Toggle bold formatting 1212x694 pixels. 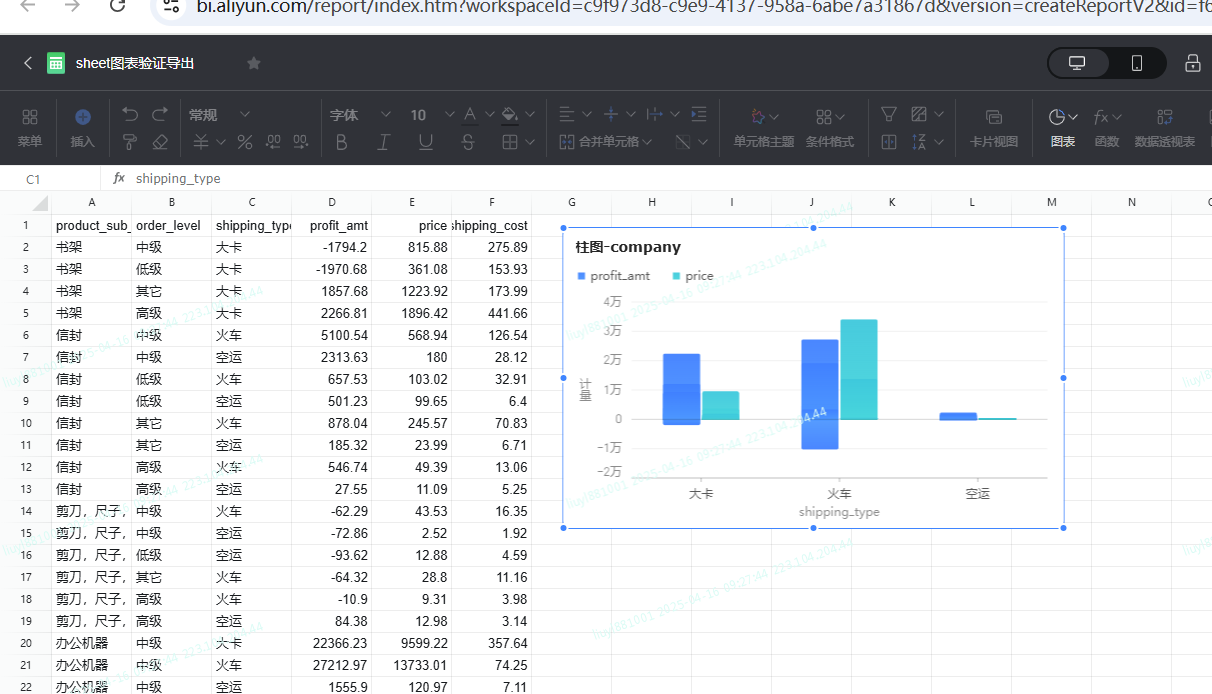point(342,142)
